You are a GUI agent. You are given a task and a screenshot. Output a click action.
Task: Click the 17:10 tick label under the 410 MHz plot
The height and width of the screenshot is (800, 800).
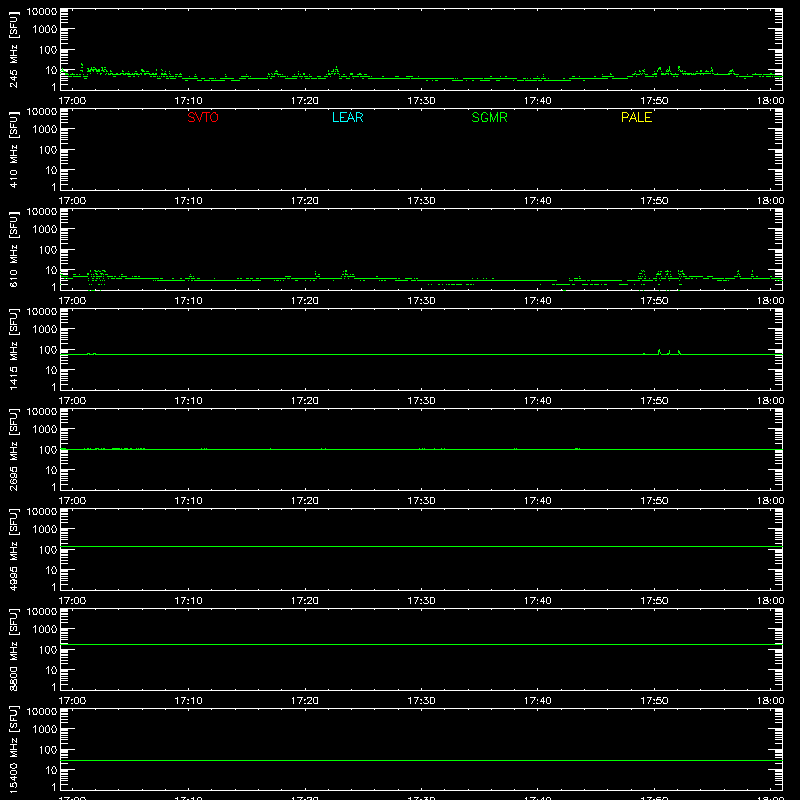tap(188, 201)
